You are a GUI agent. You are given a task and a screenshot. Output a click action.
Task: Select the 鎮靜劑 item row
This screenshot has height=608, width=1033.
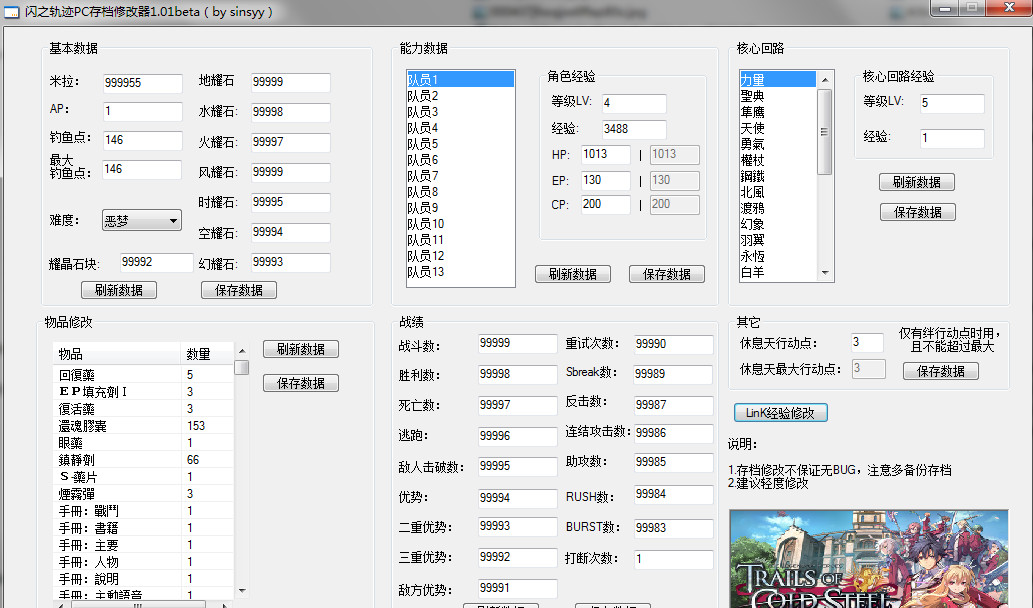click(x=143, y=460)
